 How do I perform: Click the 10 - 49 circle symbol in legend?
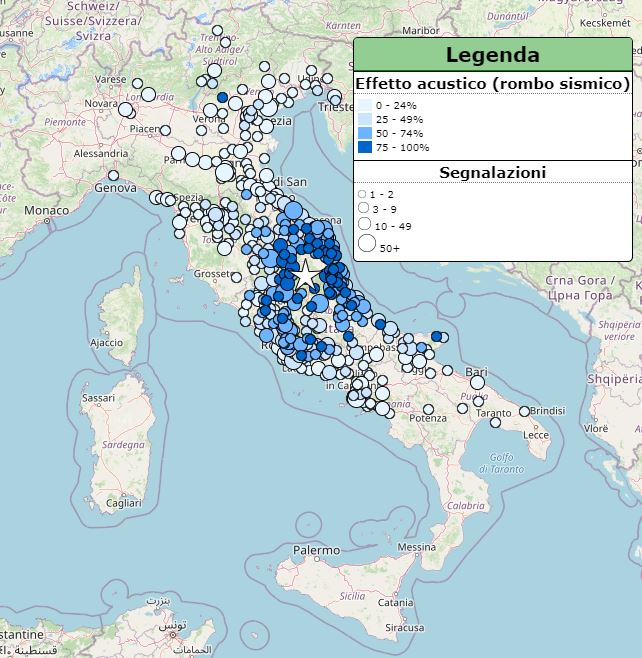click(x=364, y=225)
